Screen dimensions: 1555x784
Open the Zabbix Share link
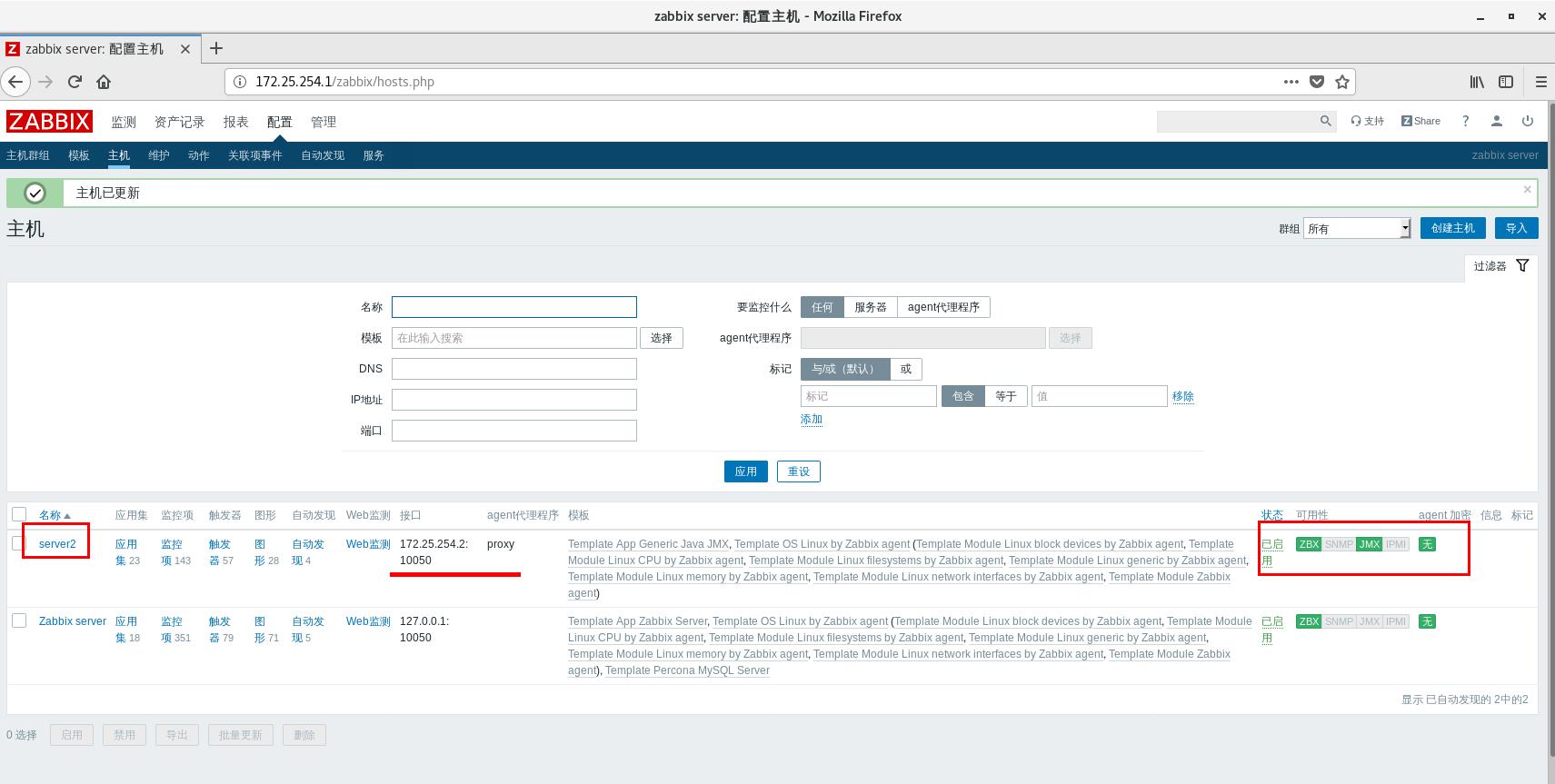coord(1420,121)
